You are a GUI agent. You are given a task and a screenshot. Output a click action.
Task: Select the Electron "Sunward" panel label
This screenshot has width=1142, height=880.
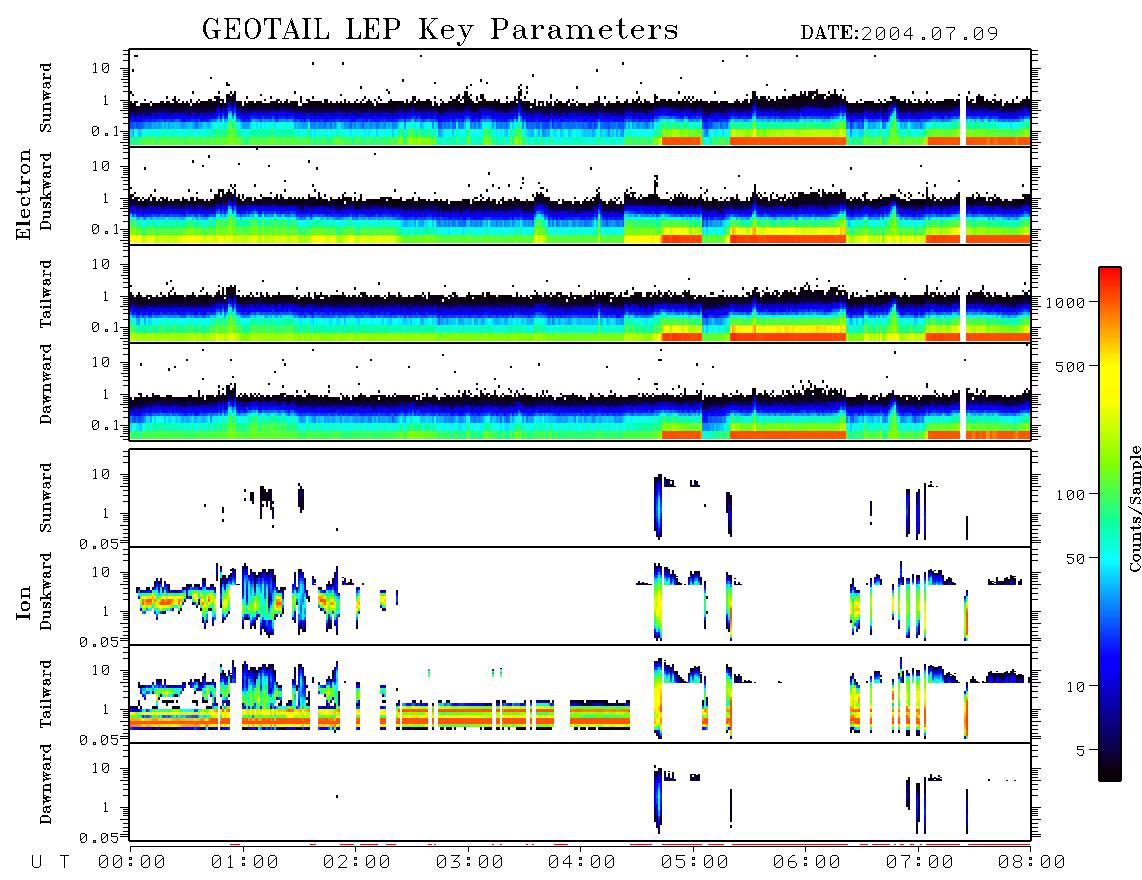pos(46,98)
